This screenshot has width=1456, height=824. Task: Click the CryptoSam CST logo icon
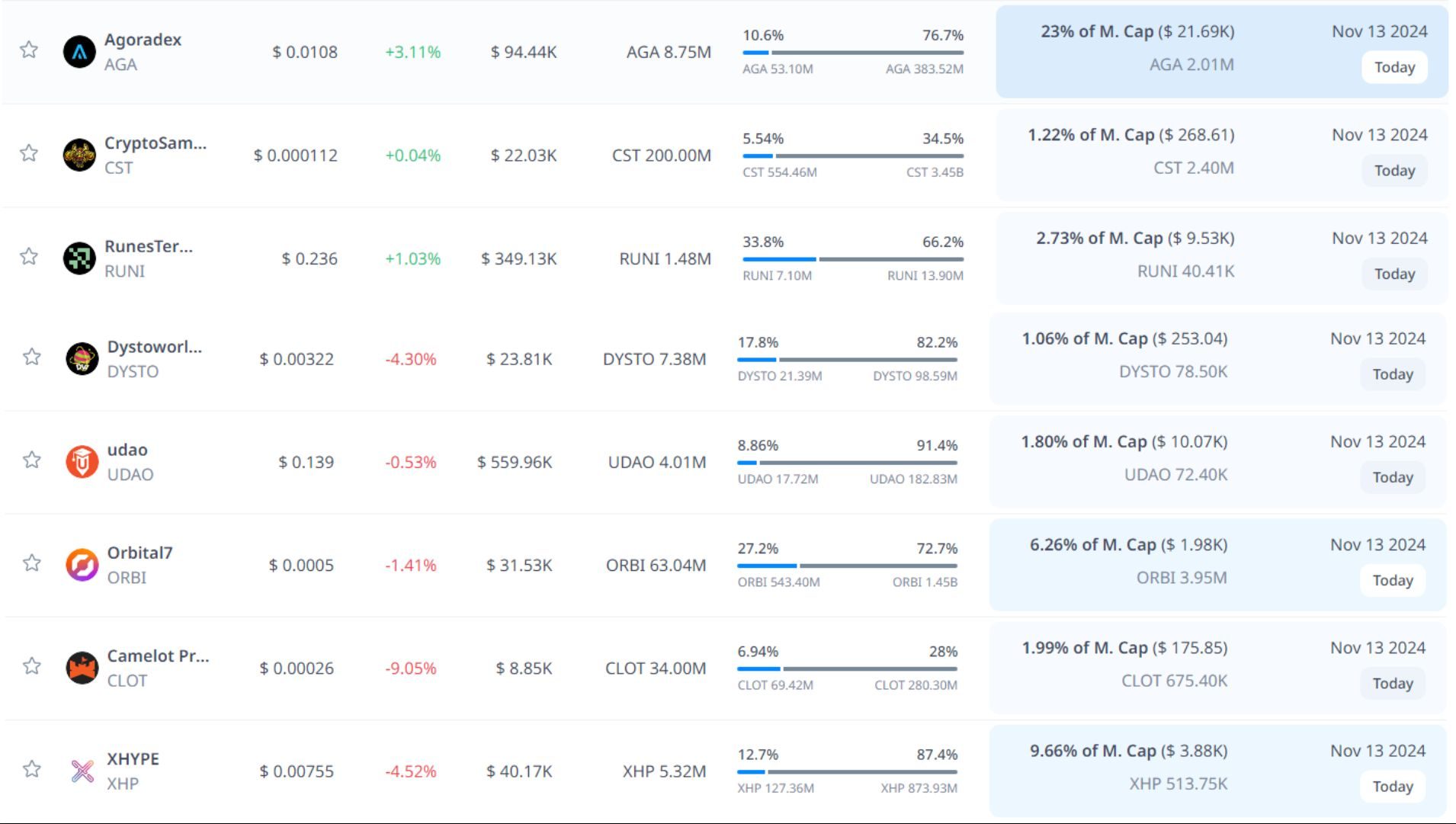click(79, 156)
